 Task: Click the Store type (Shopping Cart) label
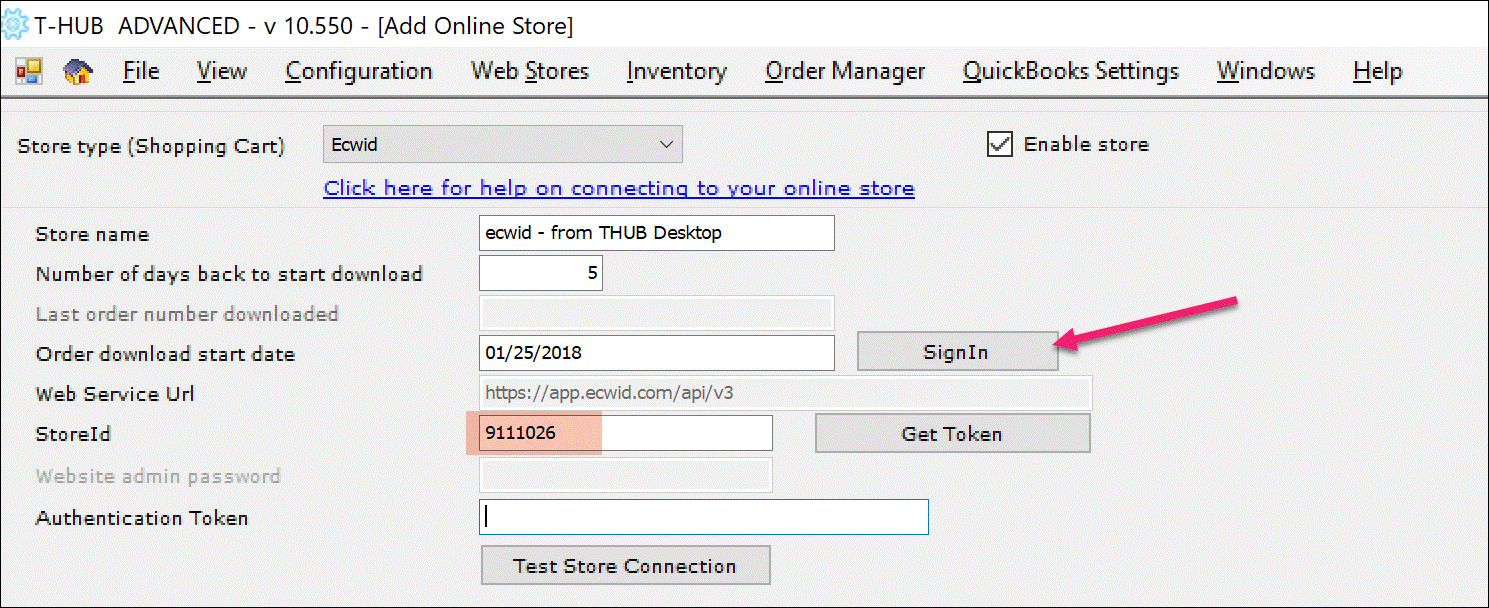(151, 146)
